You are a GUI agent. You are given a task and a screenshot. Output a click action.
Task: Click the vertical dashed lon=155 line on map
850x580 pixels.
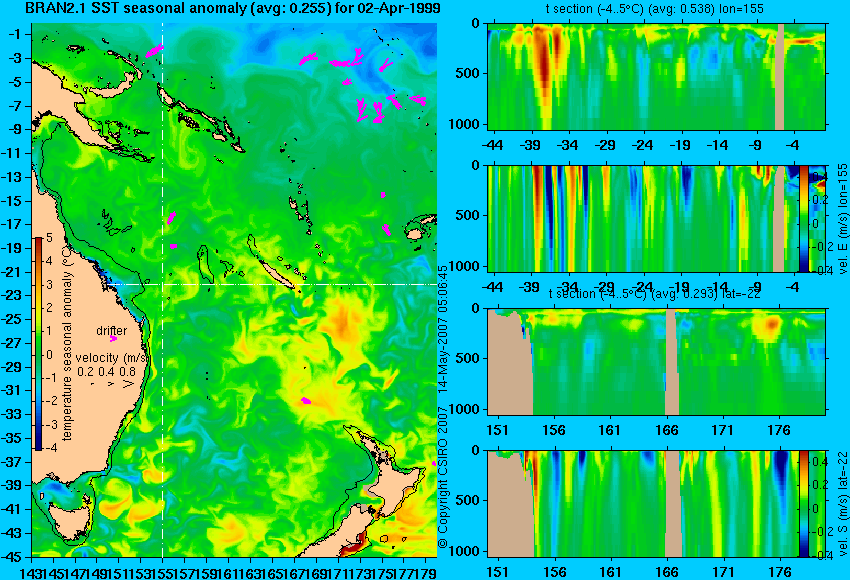click(163, 290)
